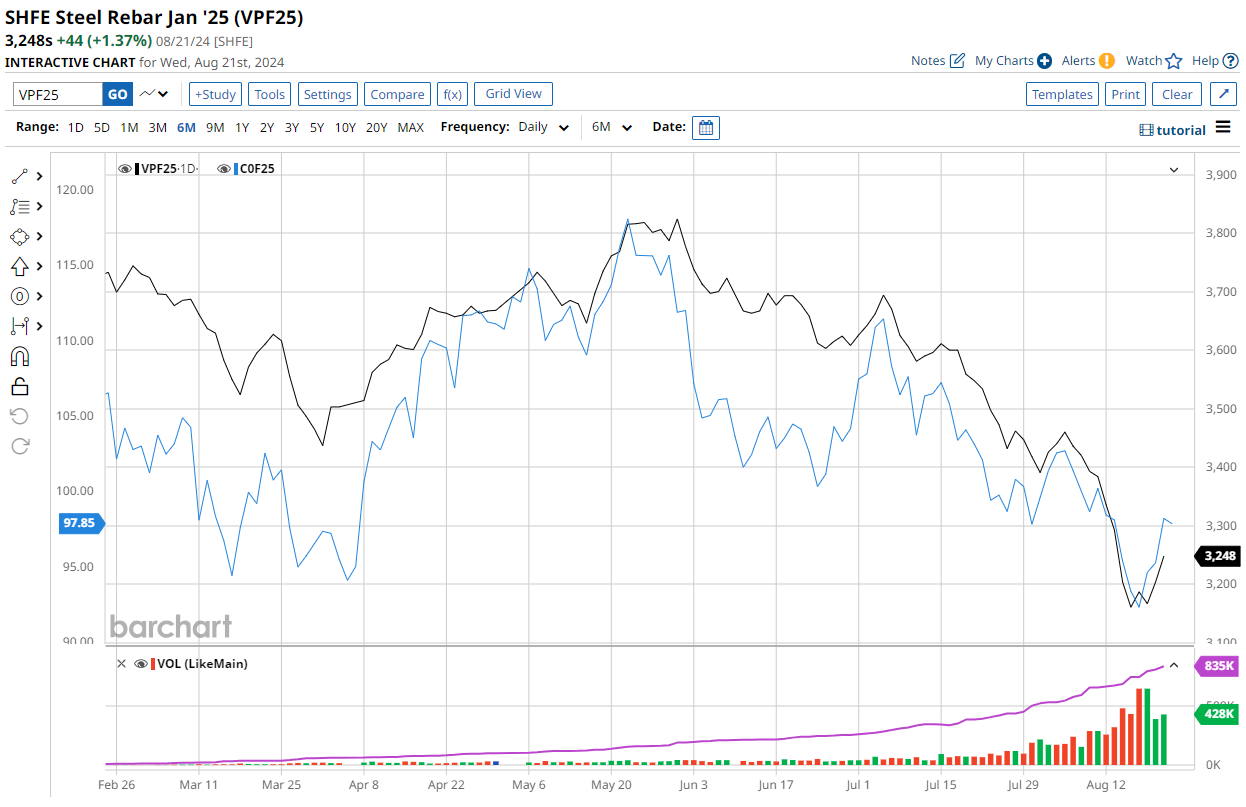Open the date picker calendar icon
Viewport: 1246px width, 807px height.
point(706,128)
